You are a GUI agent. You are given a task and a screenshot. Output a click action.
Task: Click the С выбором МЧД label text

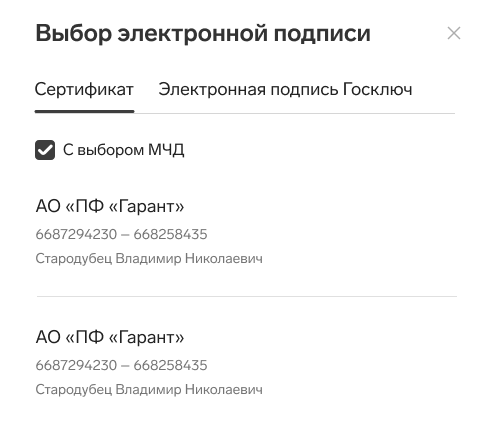pos(124,150)
